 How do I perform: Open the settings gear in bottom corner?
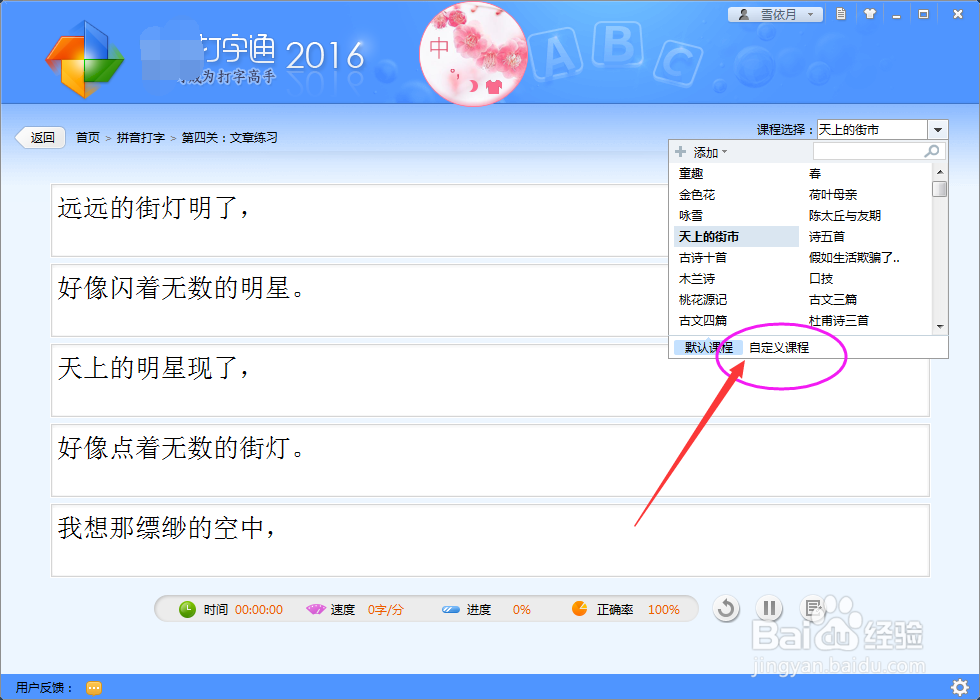coord(961,687)
